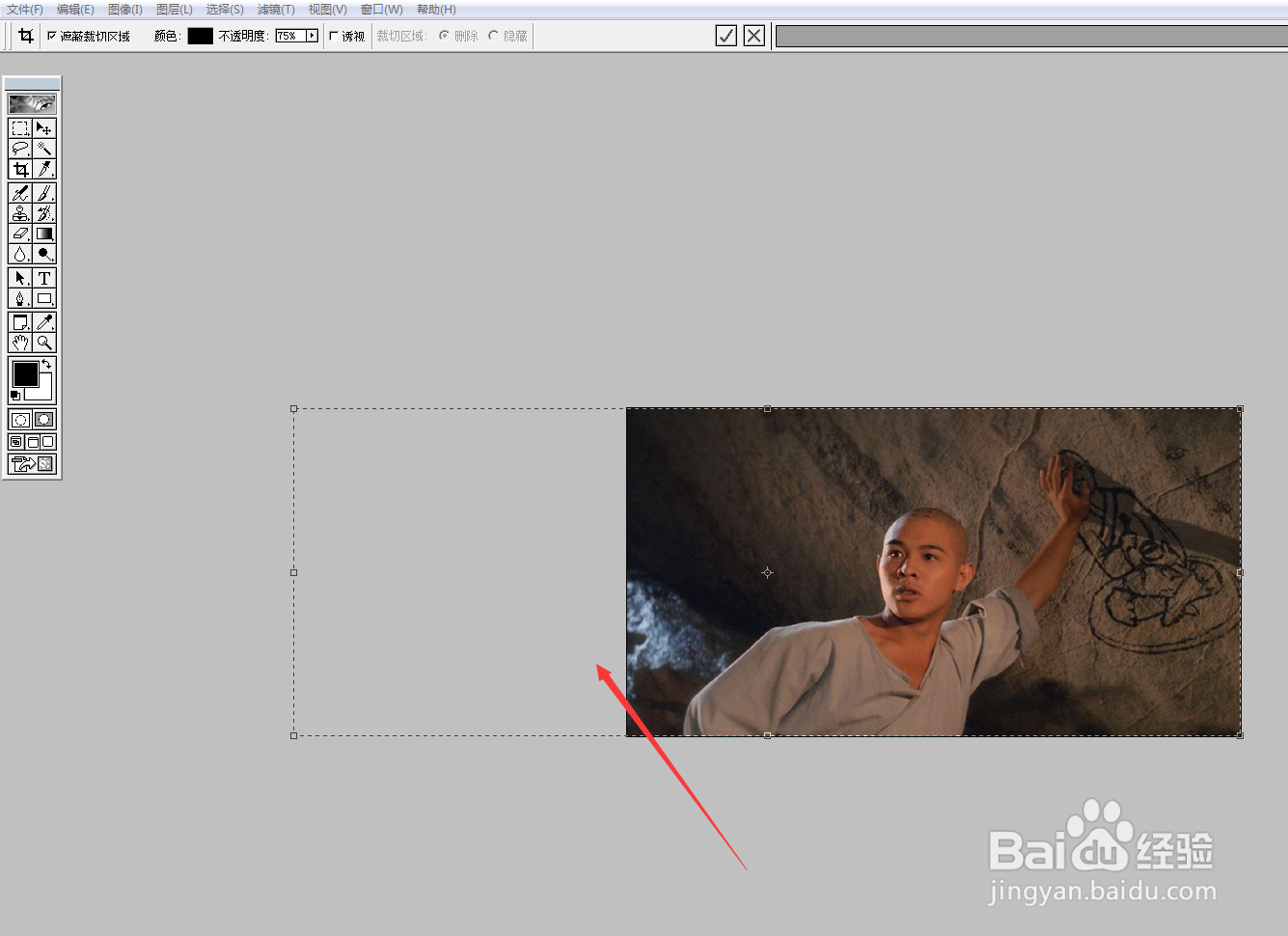1288x936 pixels.
Task: Open the 选择(S) menu
Action: tap(225, 10)
